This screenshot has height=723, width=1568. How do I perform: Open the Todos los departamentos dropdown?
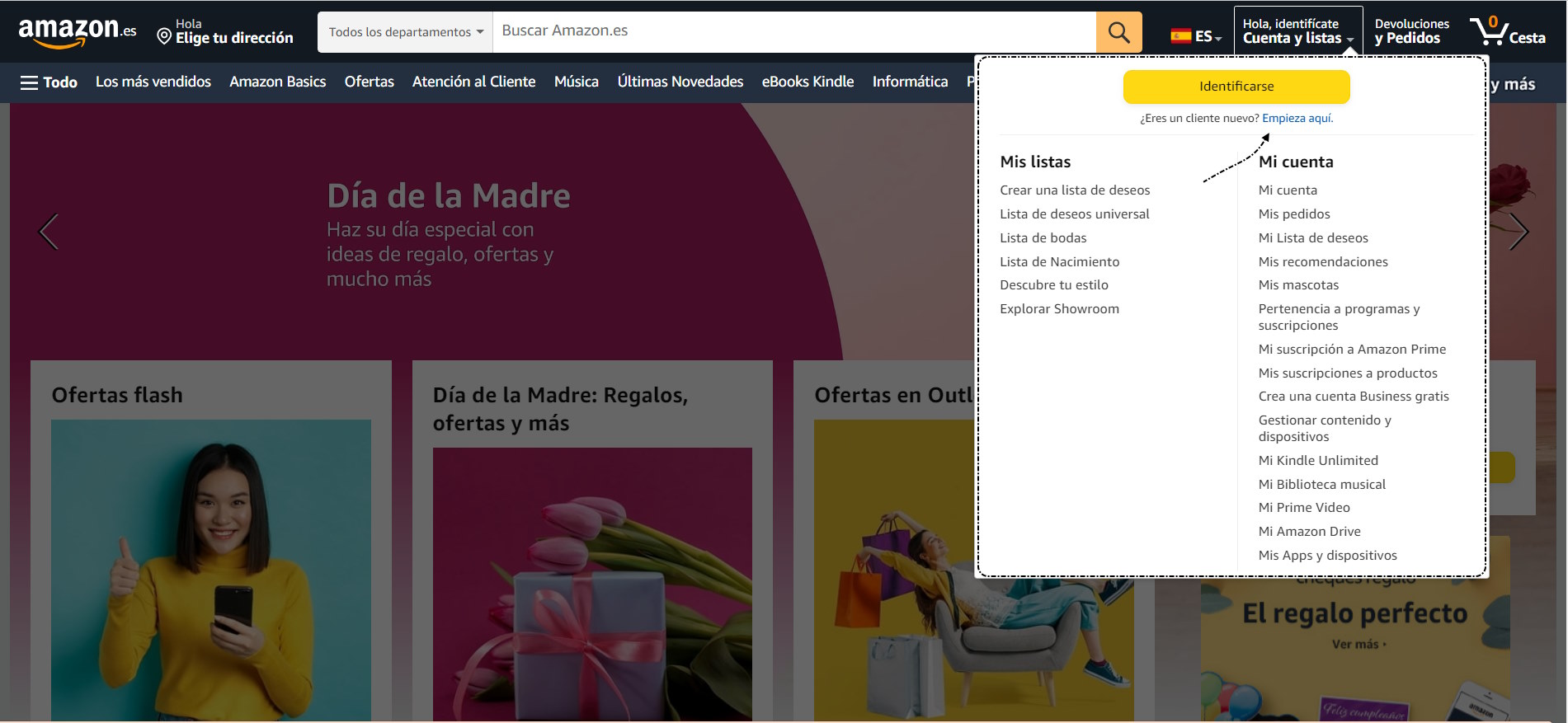point(406,32)
